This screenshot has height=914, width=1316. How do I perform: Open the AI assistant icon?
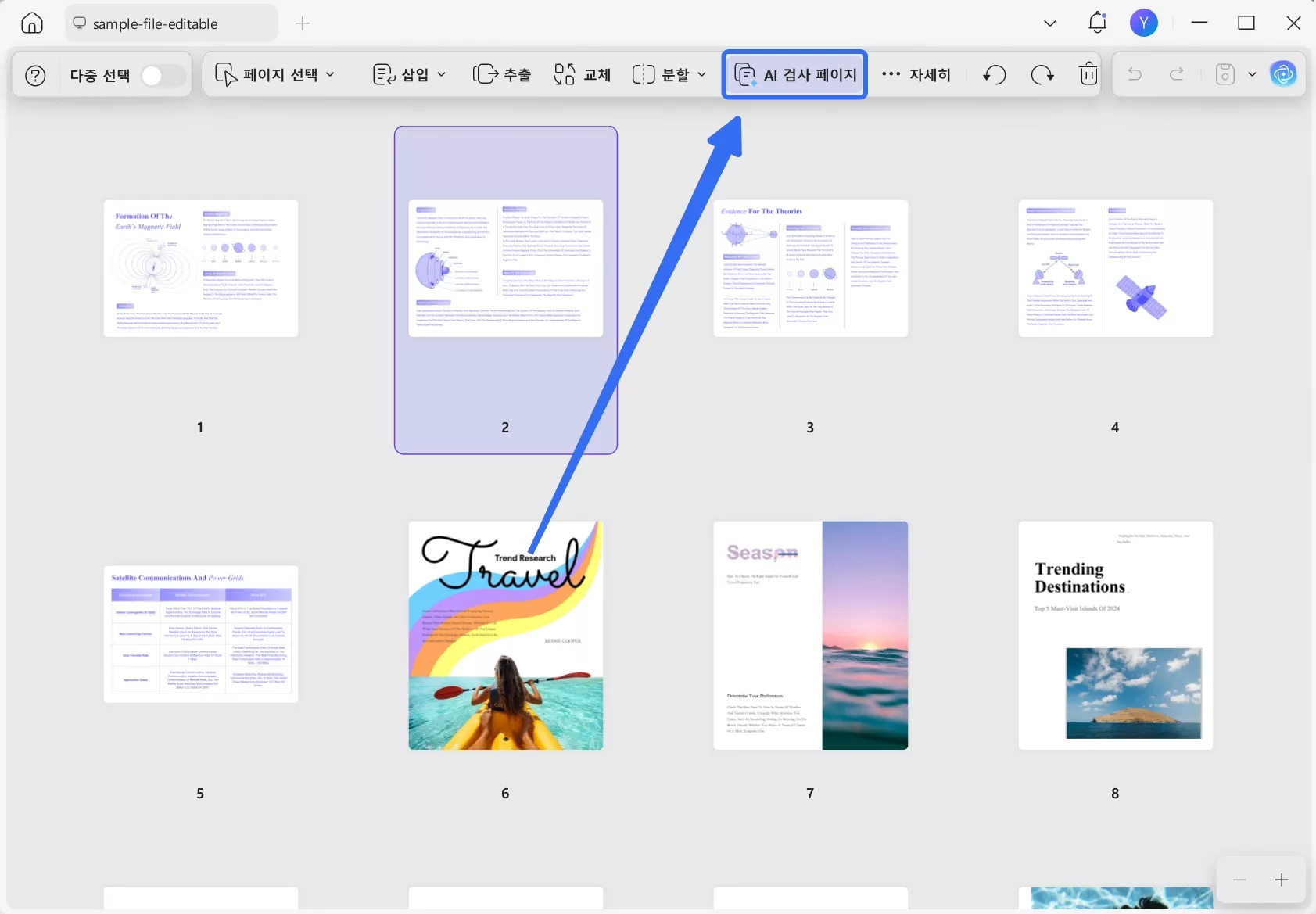(1283, 74)
